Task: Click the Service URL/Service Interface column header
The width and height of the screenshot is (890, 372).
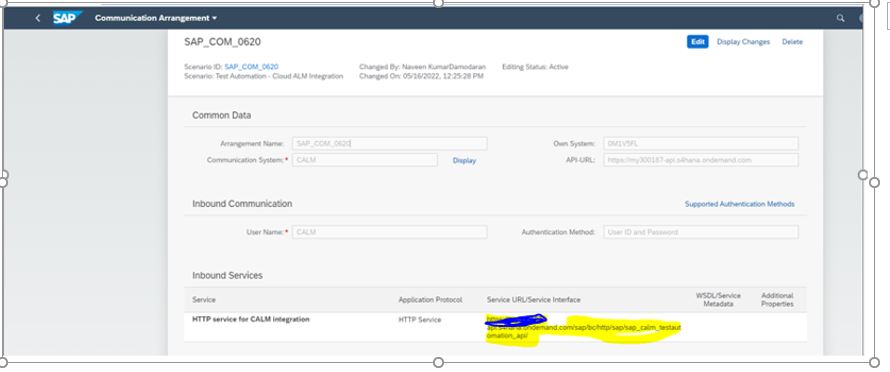Action: (x=534, y=300)
